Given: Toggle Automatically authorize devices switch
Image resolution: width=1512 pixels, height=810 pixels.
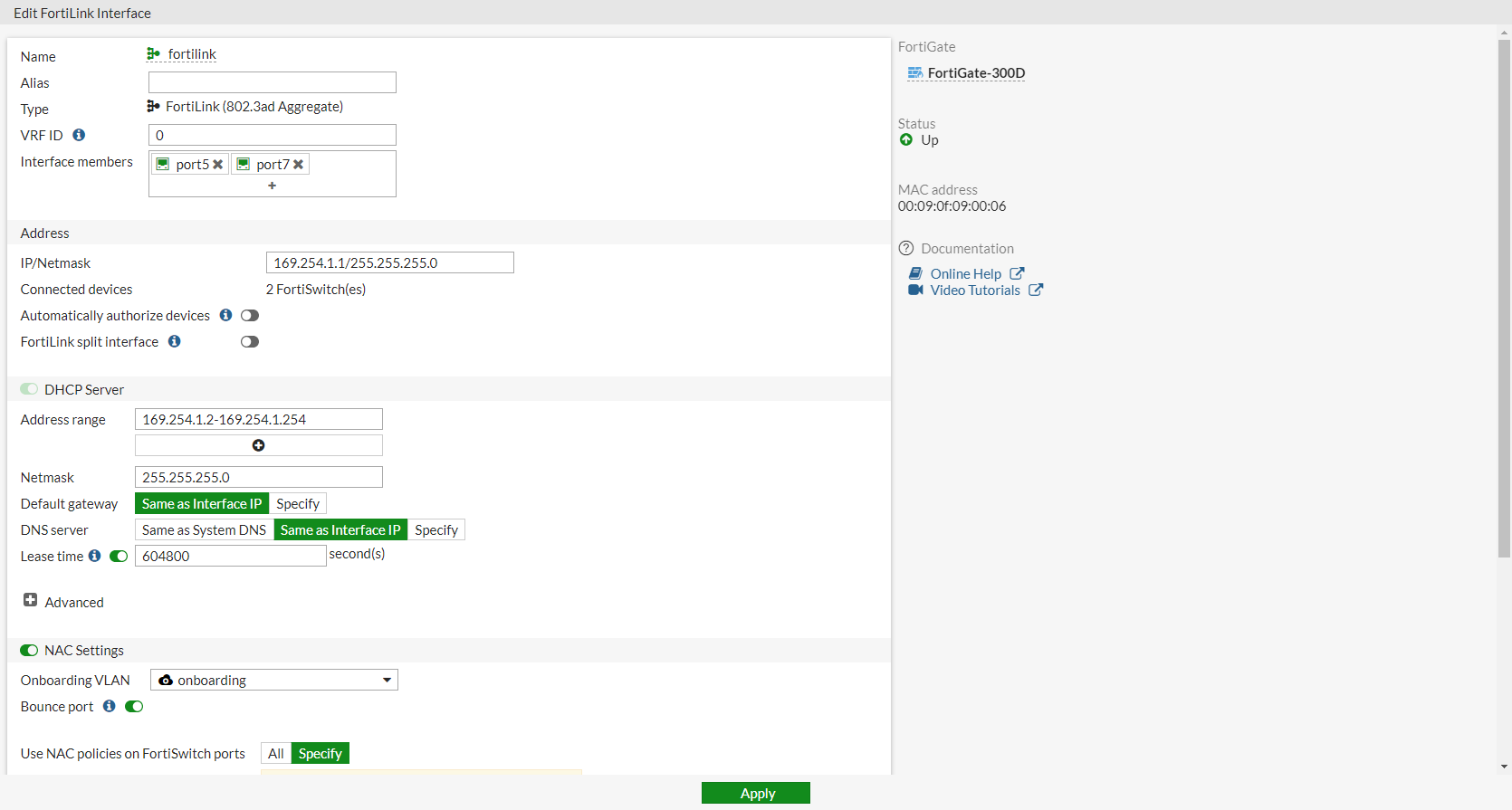Looking at the screenshot, I should point(250,315).
